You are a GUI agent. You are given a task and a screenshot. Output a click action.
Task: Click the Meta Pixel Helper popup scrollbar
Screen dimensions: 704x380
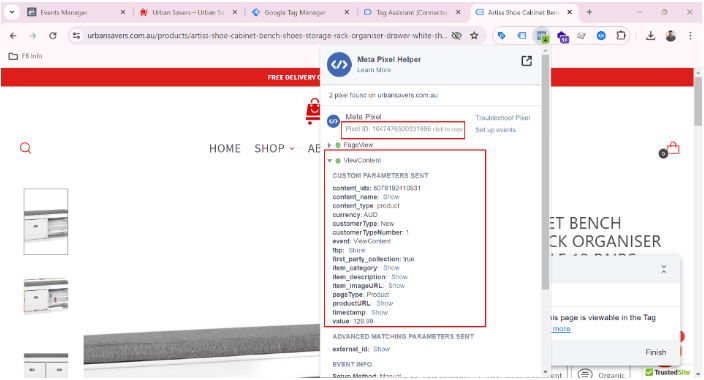(x=545, y=171)
